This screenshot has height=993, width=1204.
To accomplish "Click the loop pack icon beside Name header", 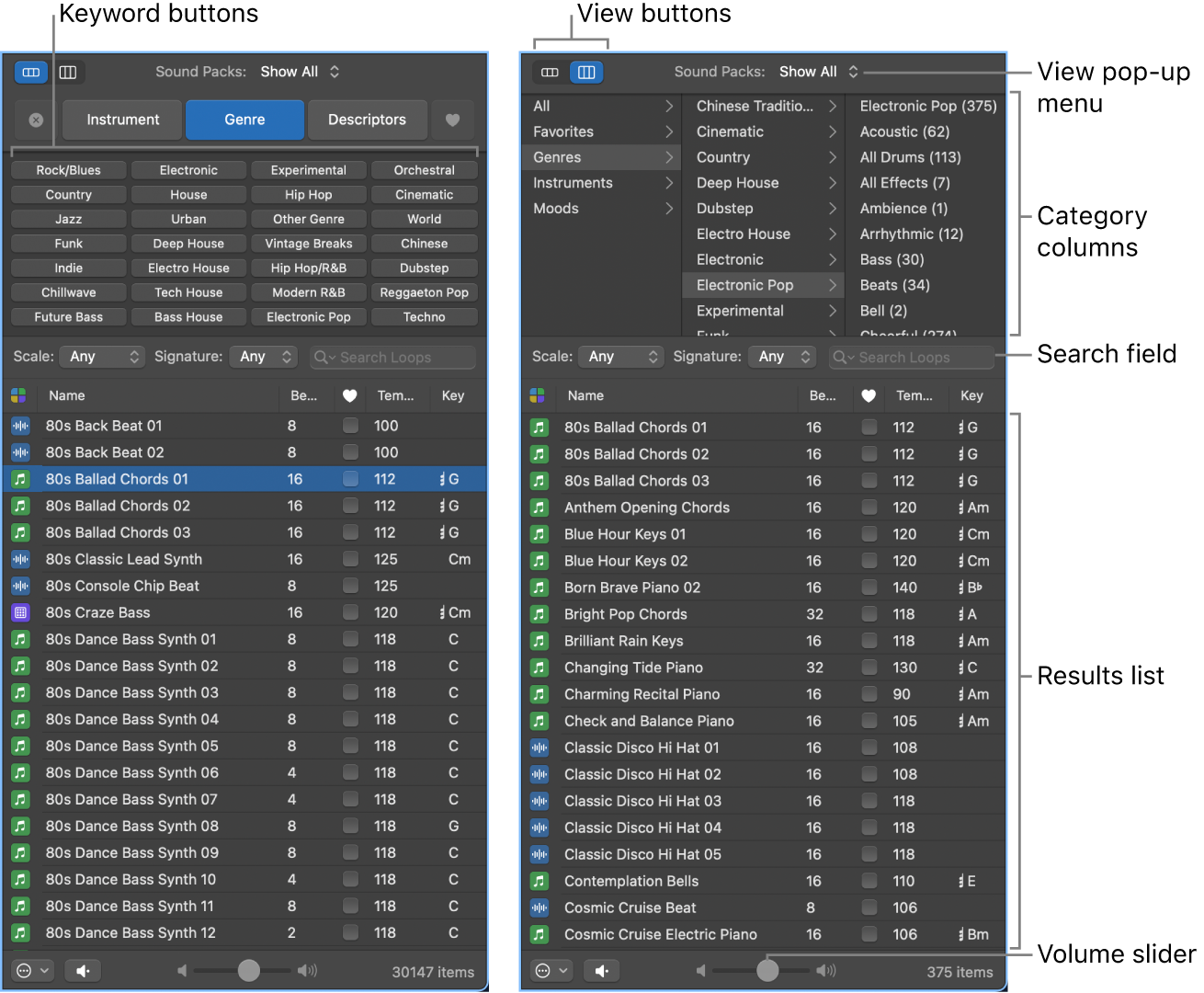I will point(18,395).
